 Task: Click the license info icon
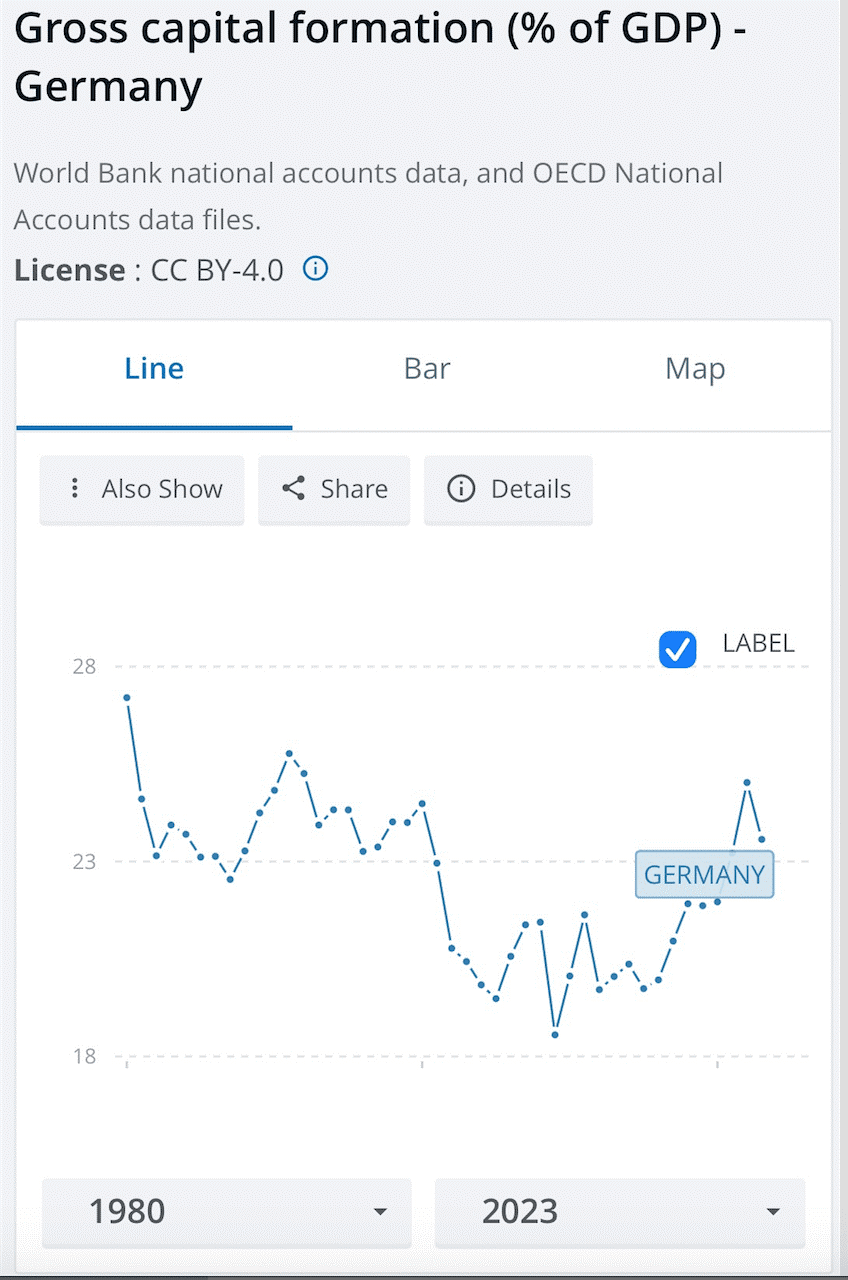click(315, 269)
